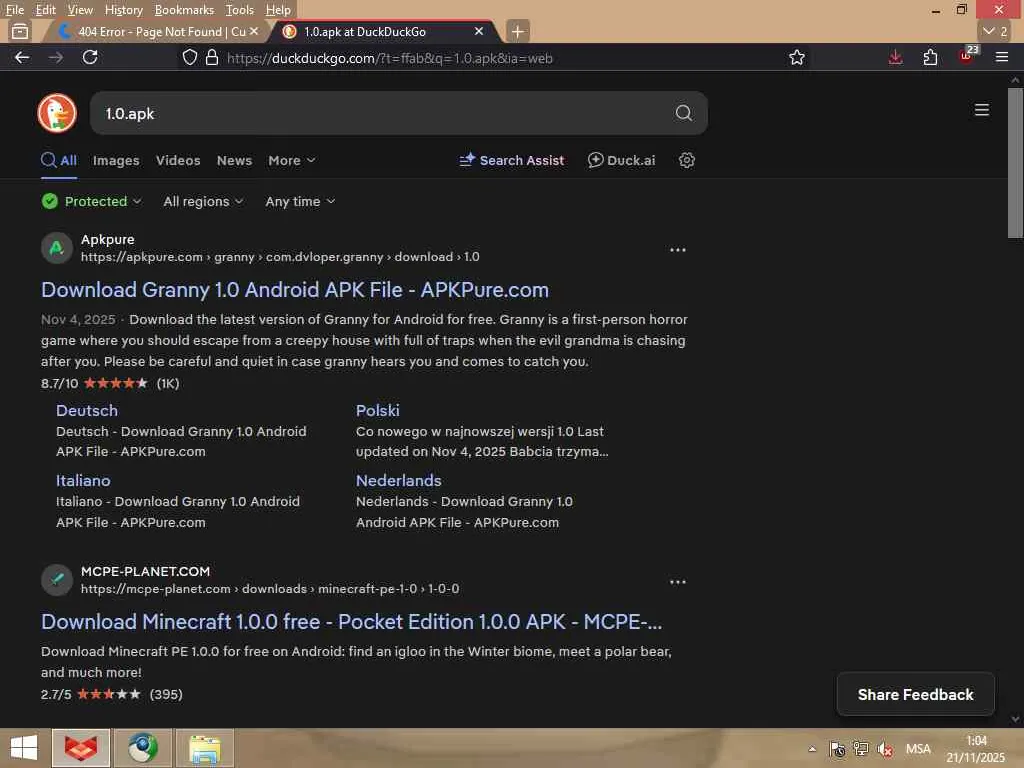
Task: Open the Italiano sublink
Action: tap(83, 480)
